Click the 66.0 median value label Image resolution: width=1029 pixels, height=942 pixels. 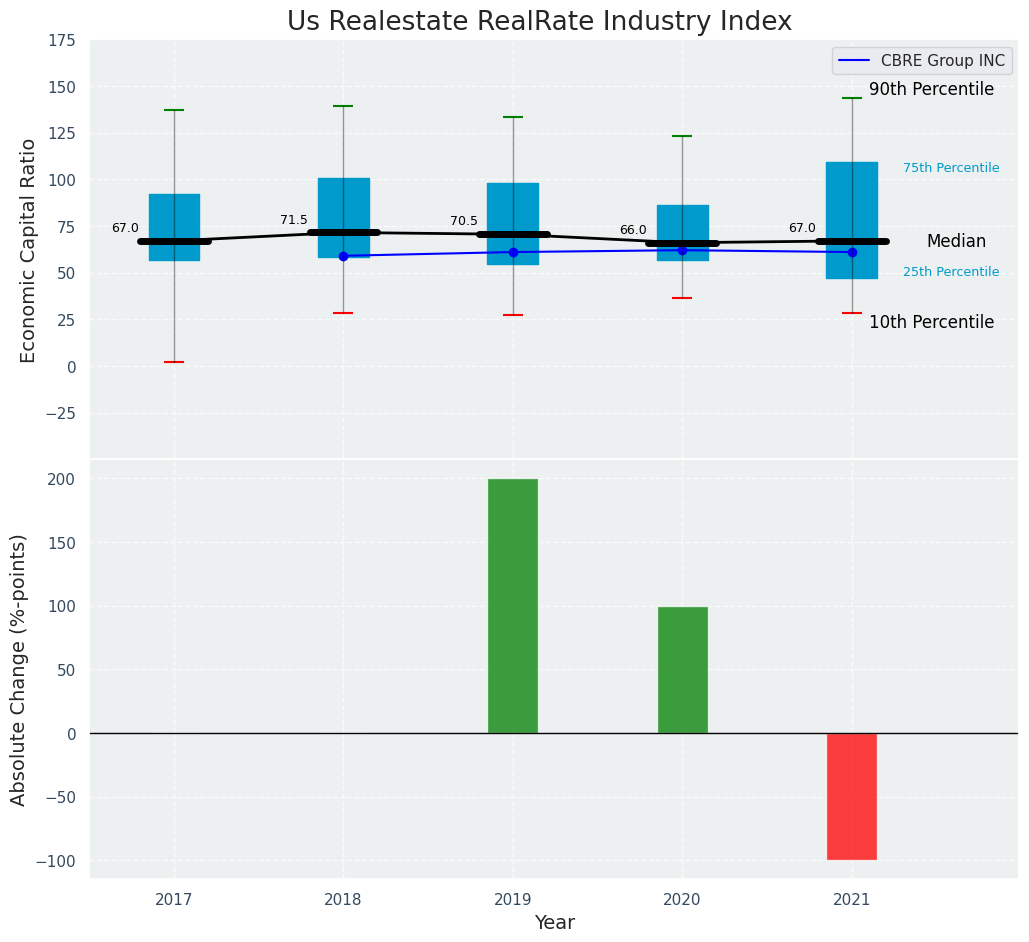pyautogui.click(x=633, y=230)
